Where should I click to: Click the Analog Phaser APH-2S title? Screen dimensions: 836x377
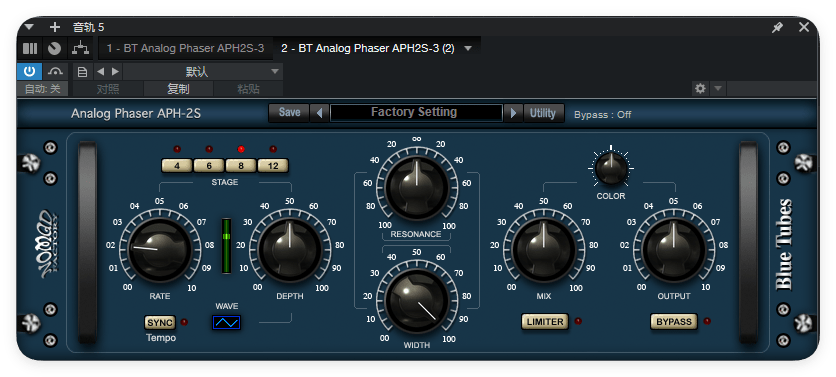tap(136, 114)
